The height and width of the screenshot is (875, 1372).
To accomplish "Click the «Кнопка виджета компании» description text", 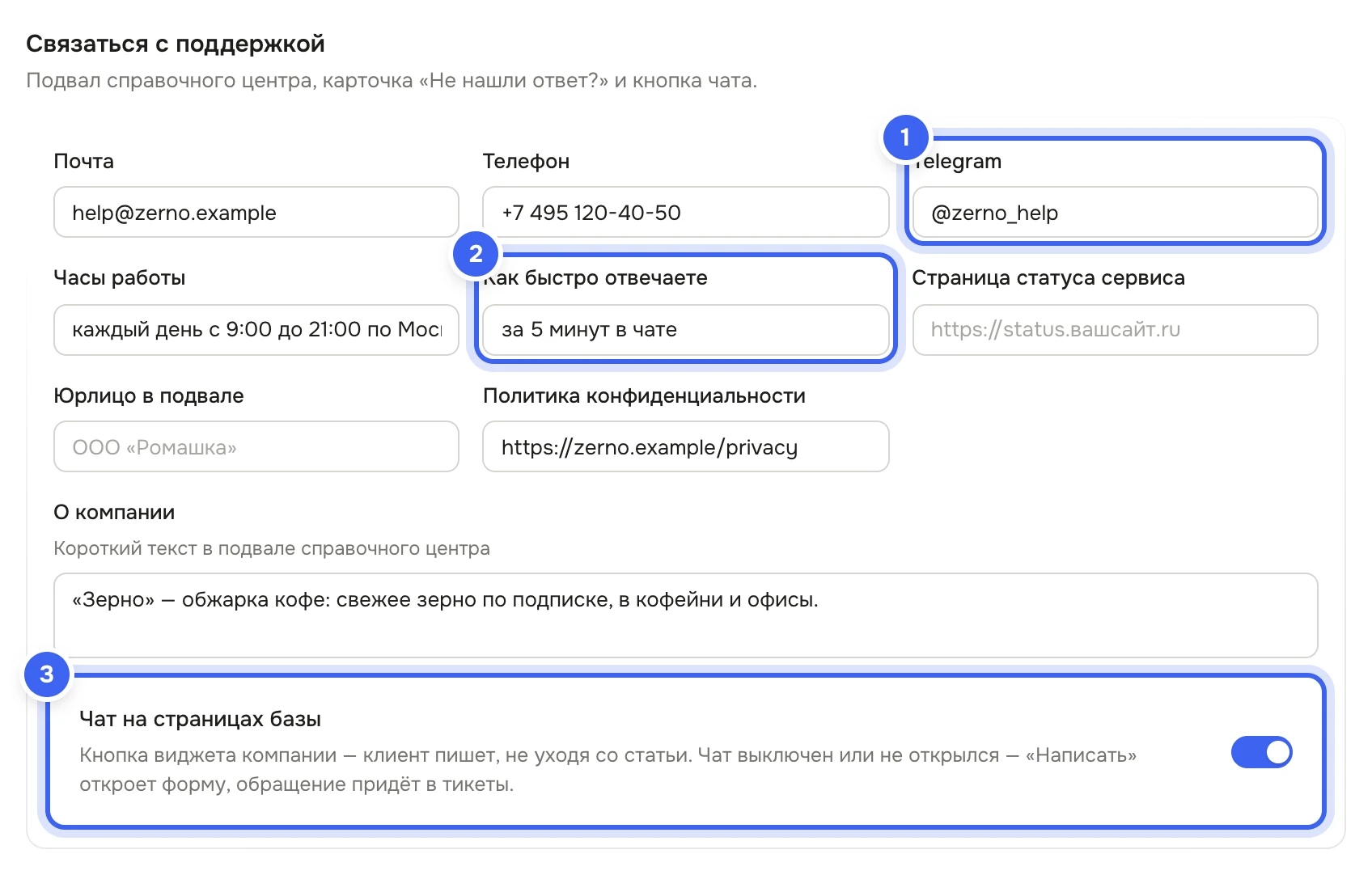I will [608, 770].
